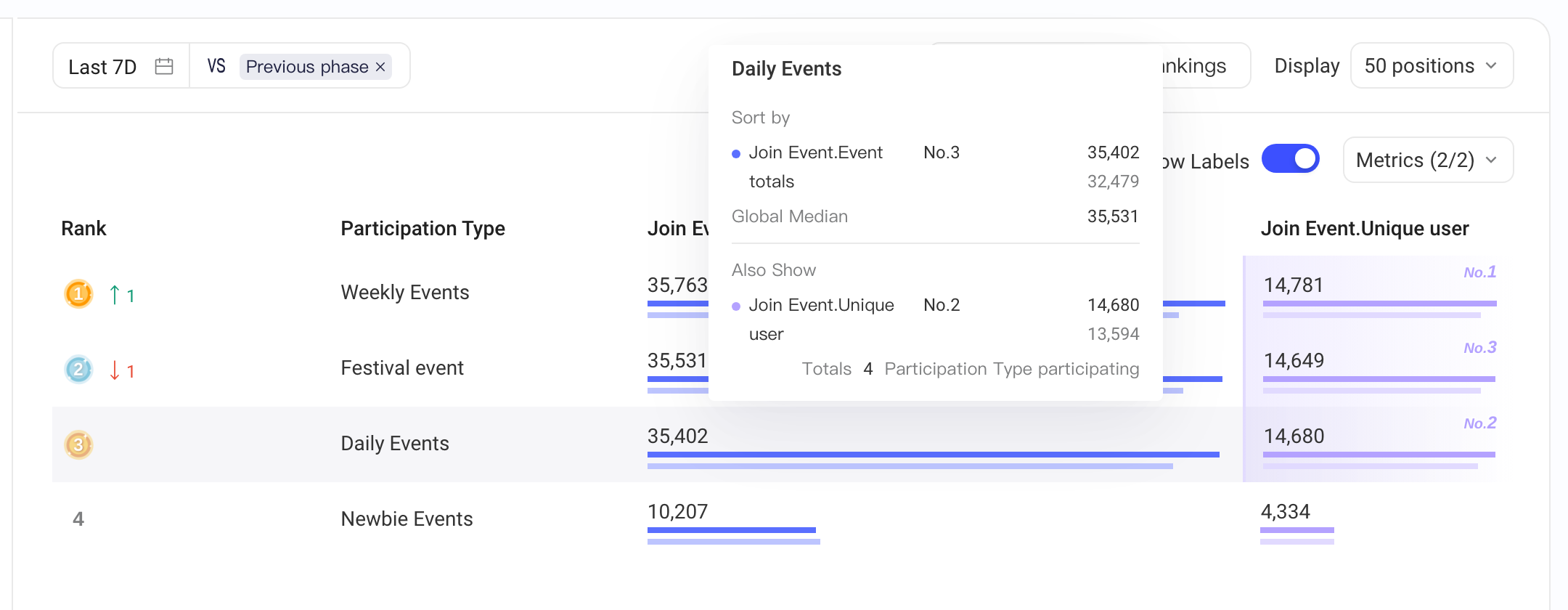The image size is (1568, 610).
Task: Click the blue dot next to Join Event.Event totals
Action: click(x=736, y=154)
